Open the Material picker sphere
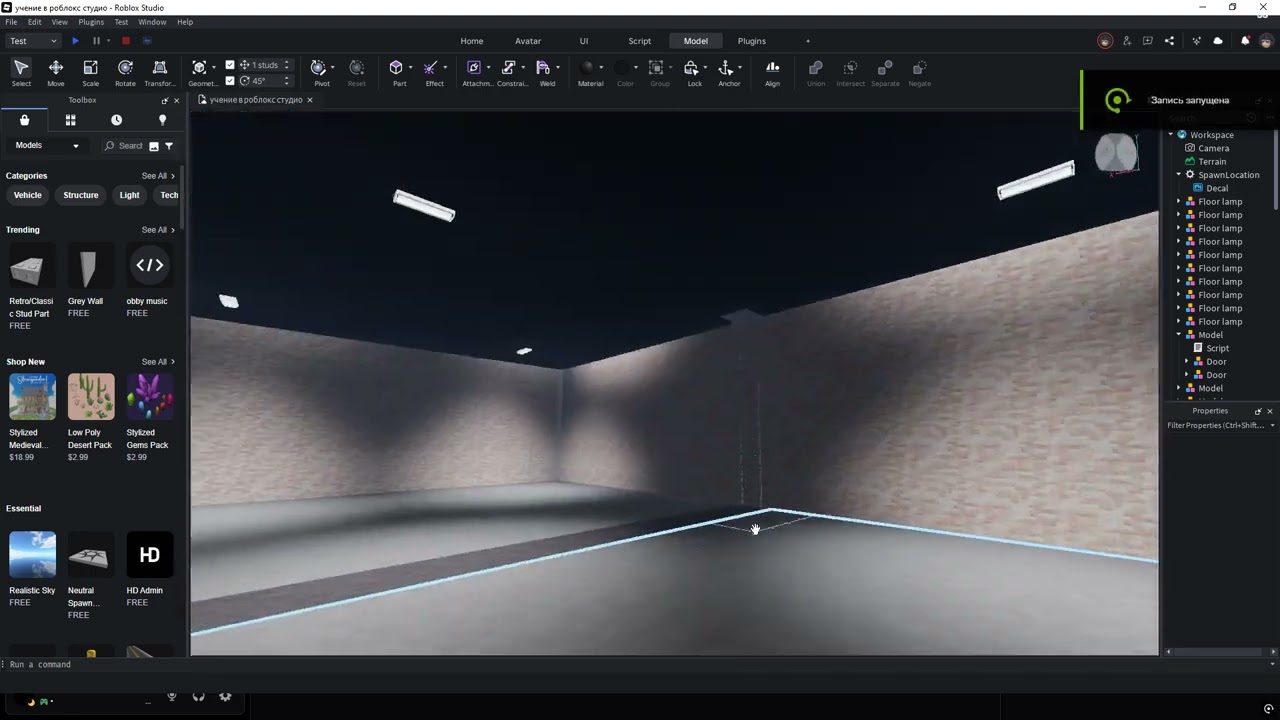Viewport: 1280px width, 720px height. [589, 68]
